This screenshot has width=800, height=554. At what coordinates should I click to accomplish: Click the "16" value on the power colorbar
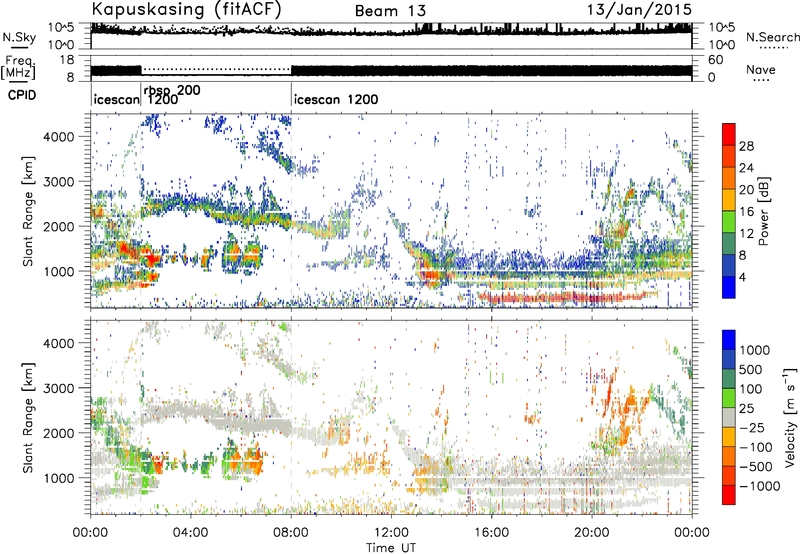[x=746, y=212]
